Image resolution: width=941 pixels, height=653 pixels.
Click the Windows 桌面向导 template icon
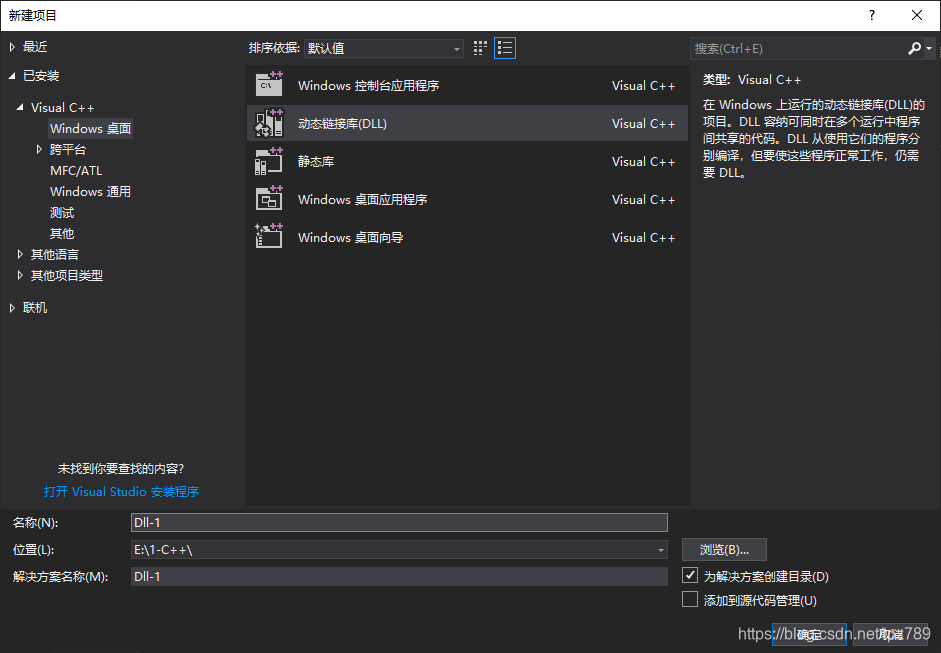click(x=269, y=236)
